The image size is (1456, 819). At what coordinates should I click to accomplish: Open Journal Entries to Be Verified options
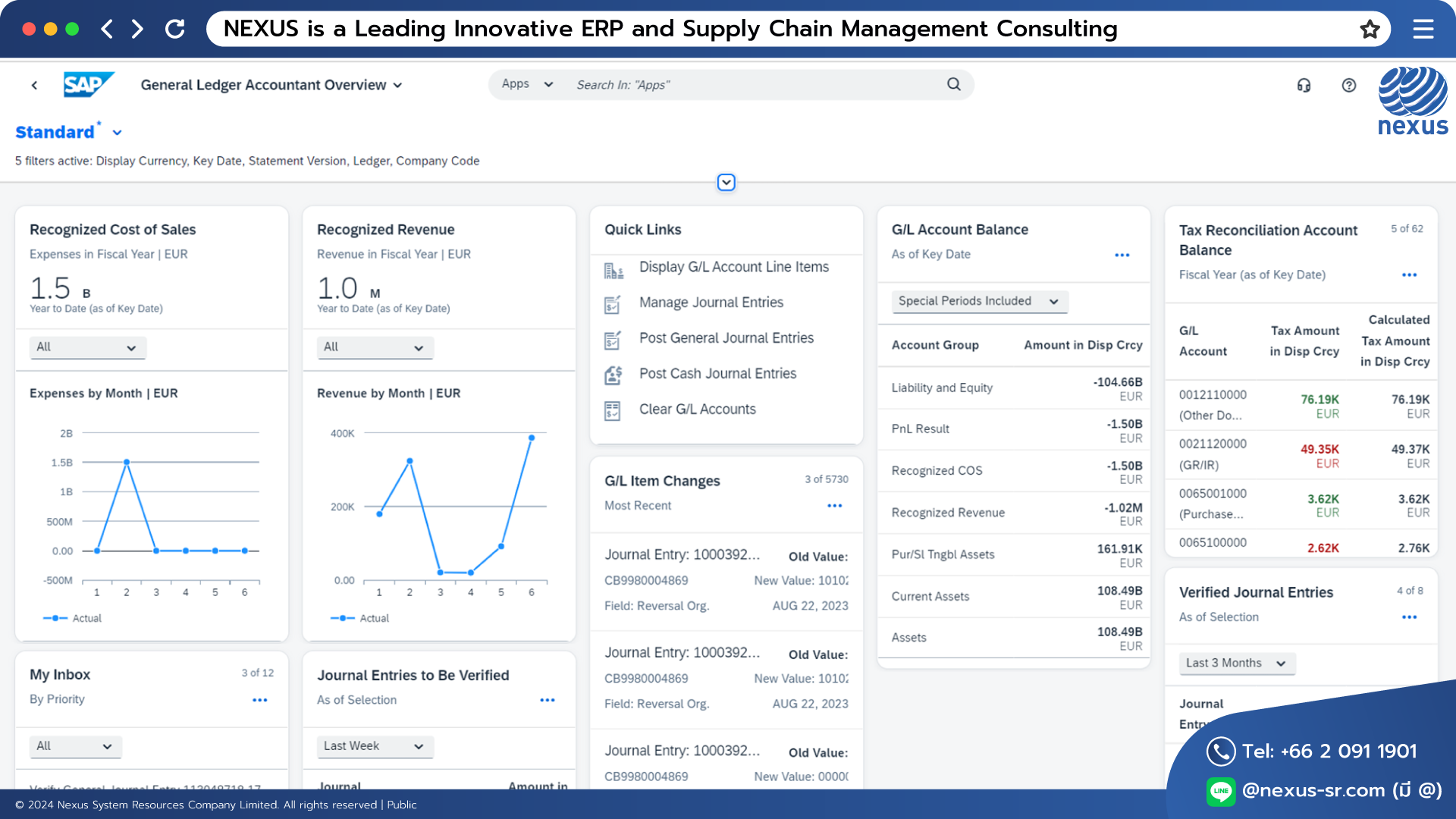click(548, 700)
